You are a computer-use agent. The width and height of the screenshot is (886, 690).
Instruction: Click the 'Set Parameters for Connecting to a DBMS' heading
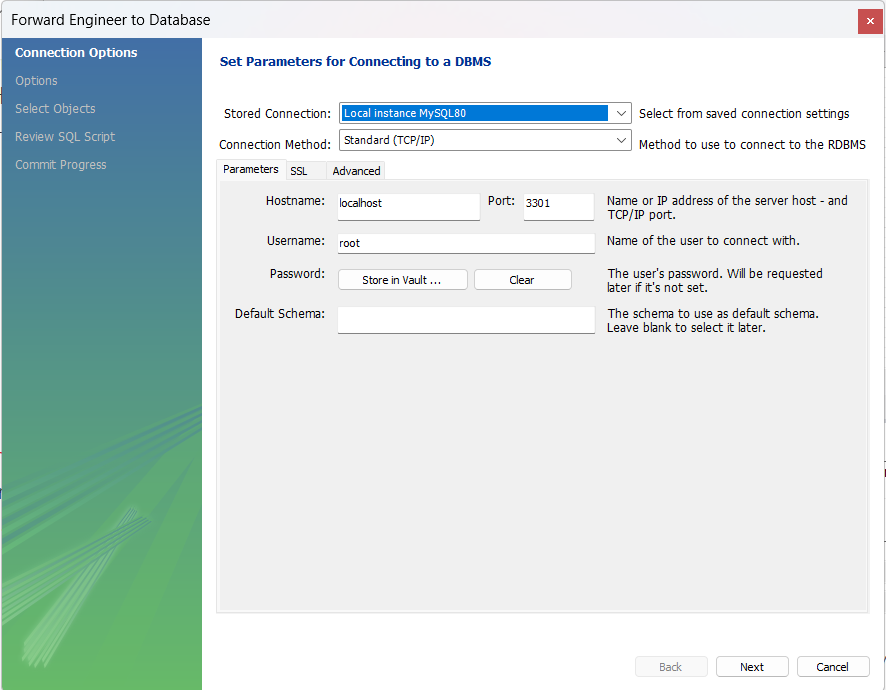[355, 62]
